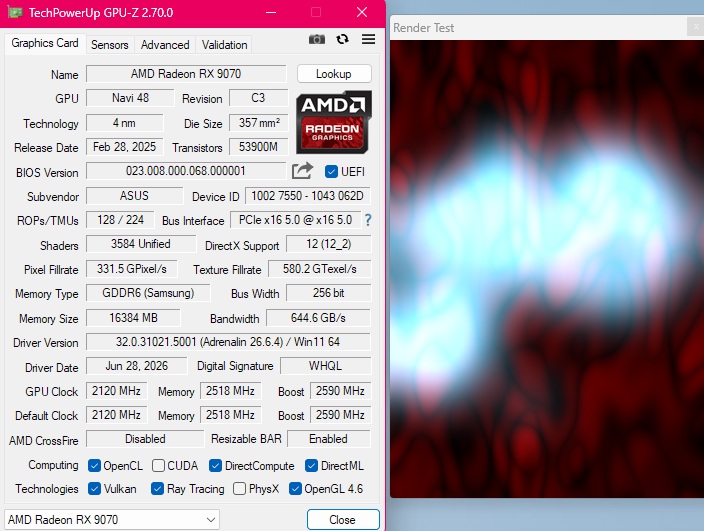The height and width of the screenshot is (531, 704).
Task: Click the Bus Width value 256 bit
Action: [329, 293]
